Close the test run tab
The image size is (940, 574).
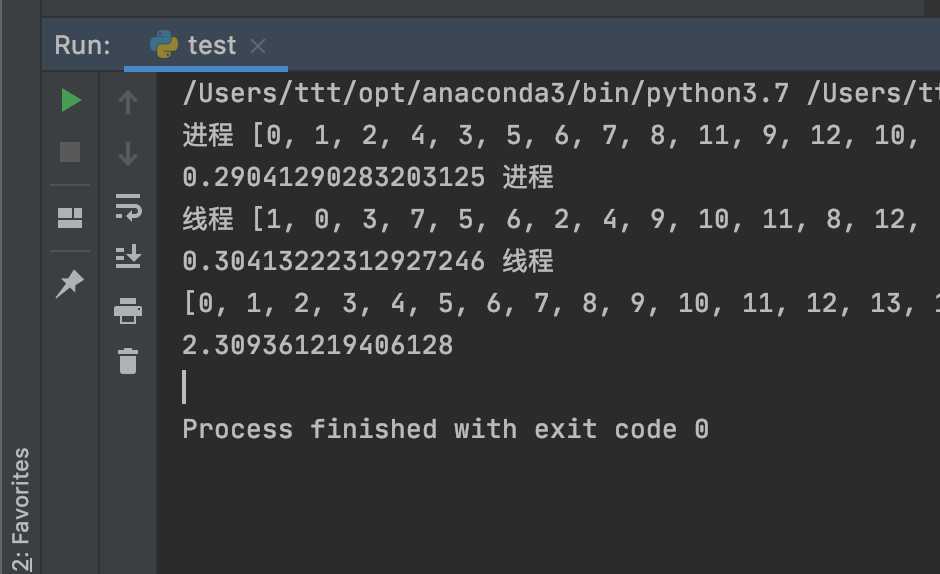[258, 46]
